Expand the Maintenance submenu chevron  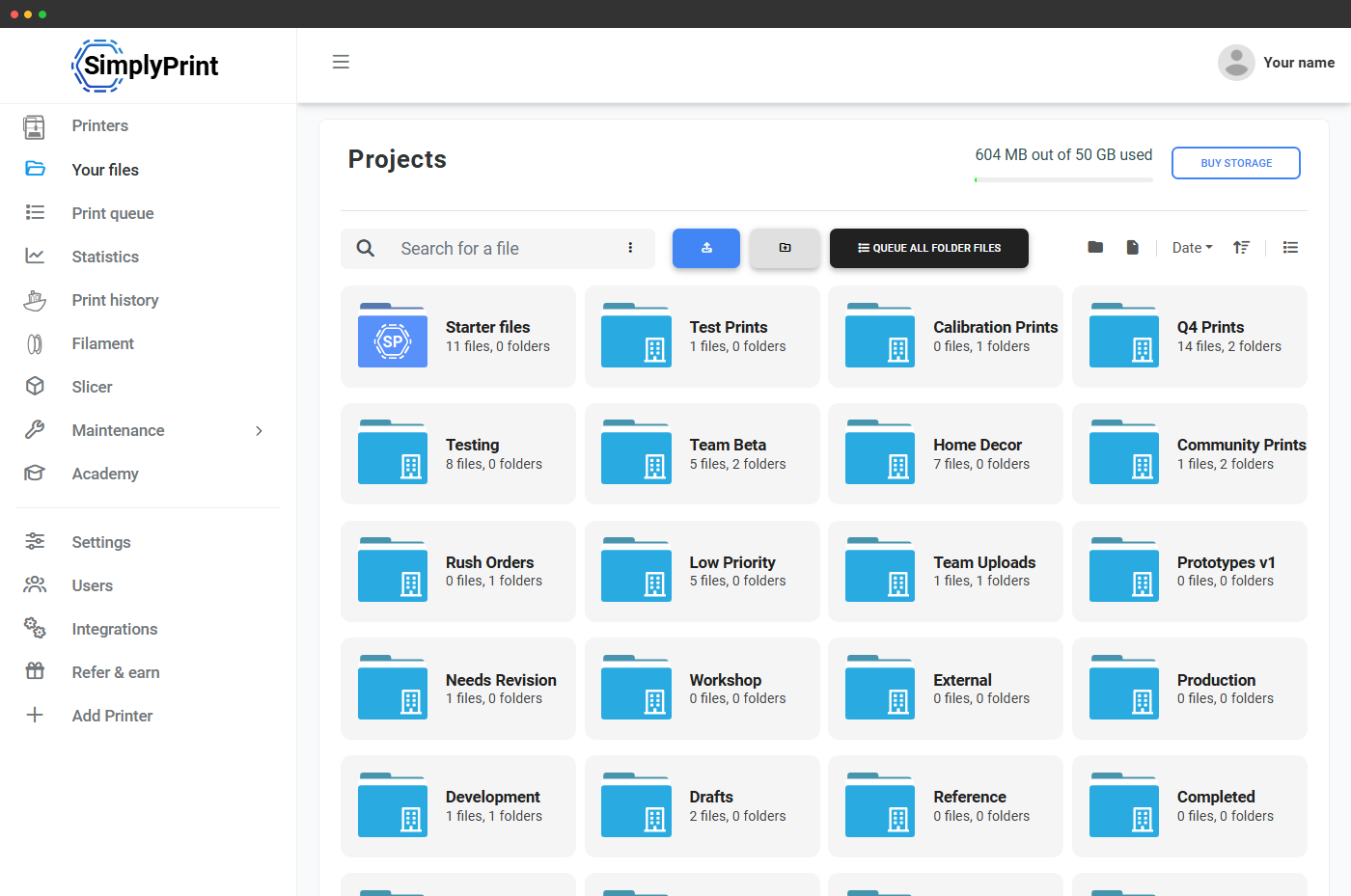(259, 430)
